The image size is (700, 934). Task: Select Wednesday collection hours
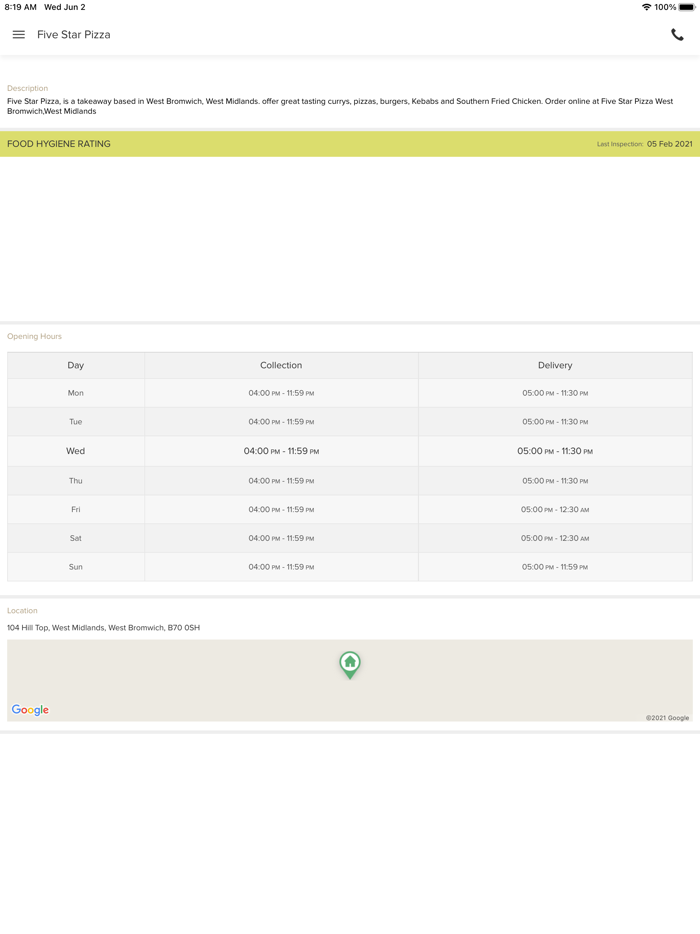pyautogui.click(x=281, y=451)
